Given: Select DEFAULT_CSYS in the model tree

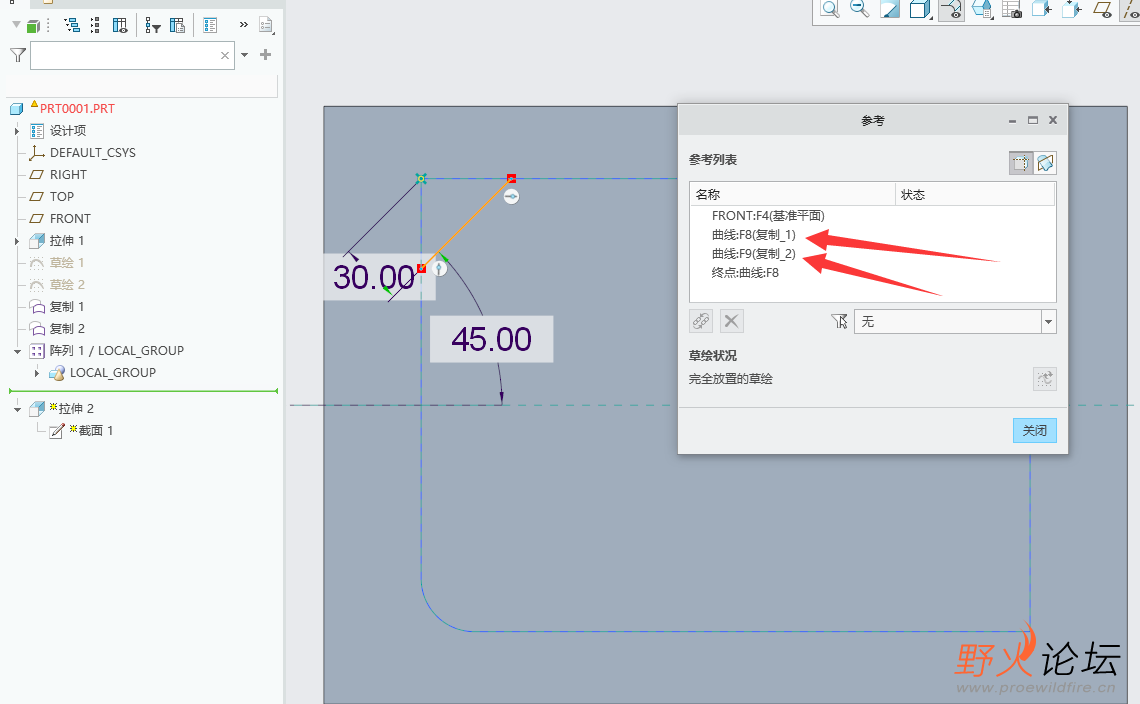Looking at the screenshot, I should (x=92, y=153).
